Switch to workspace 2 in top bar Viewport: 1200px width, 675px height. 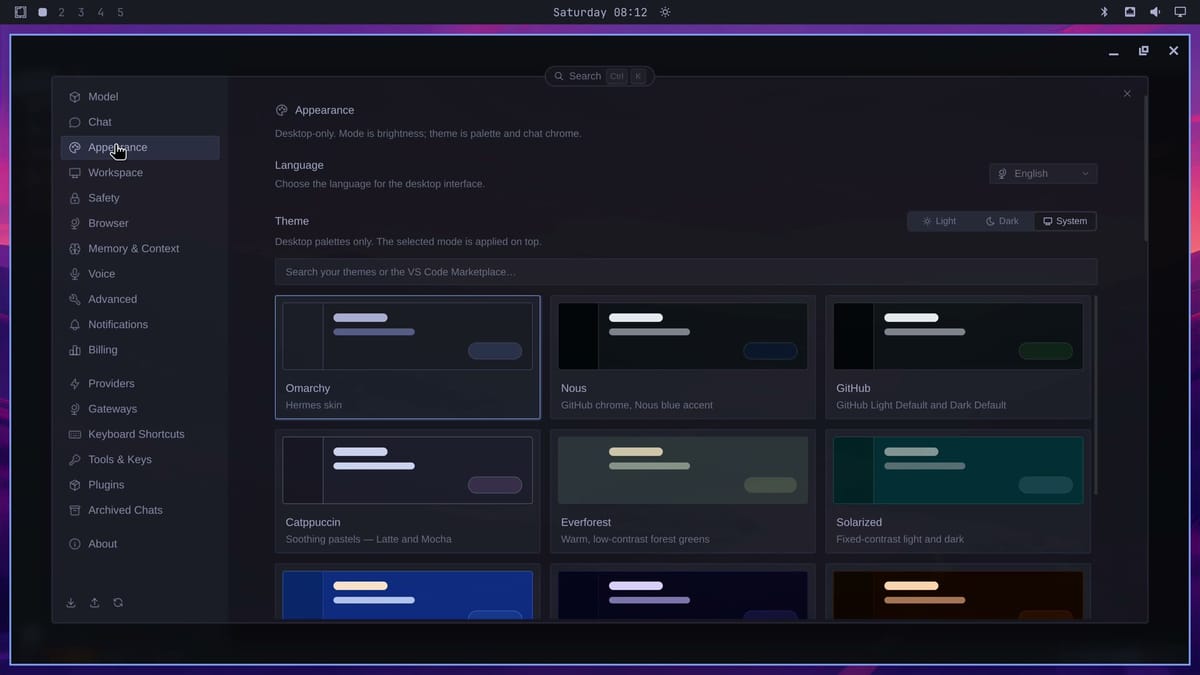[x=62, y=12]
